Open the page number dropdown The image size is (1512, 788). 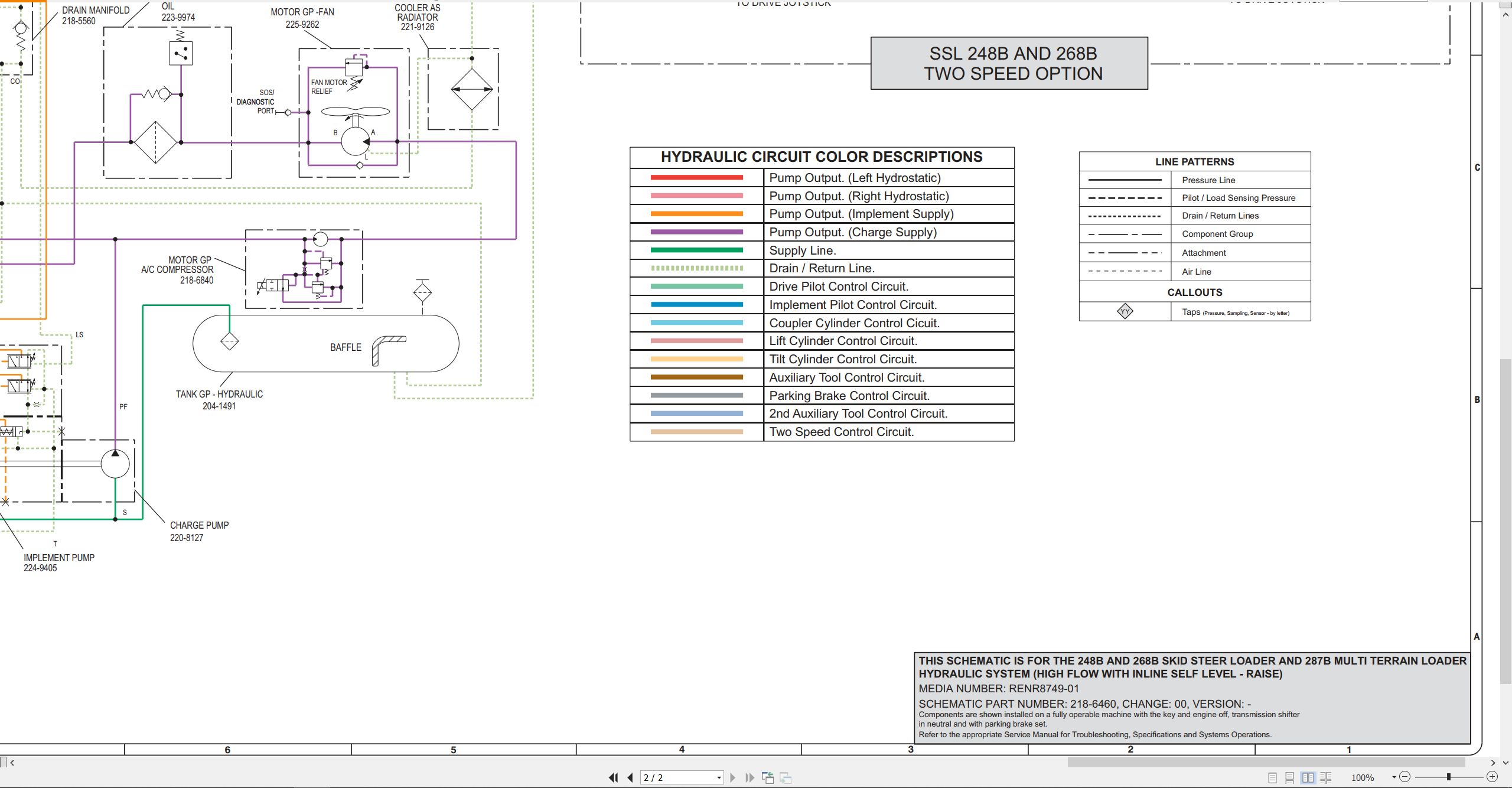click(x=719, y=777)
